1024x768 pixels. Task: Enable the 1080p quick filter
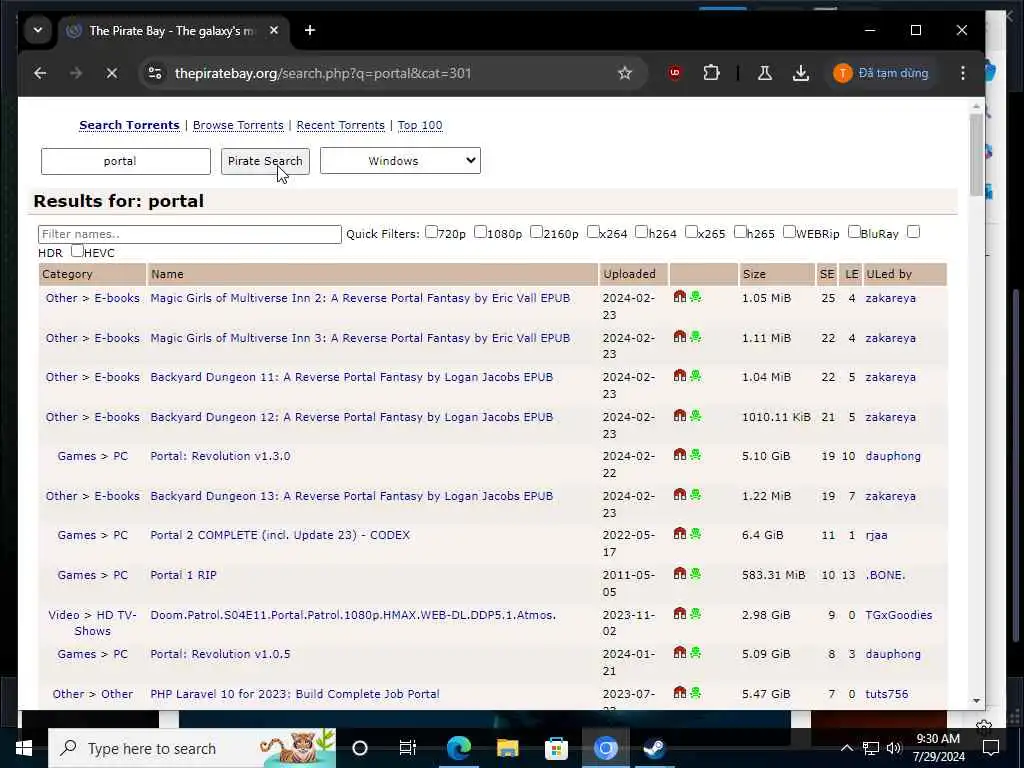(480, 232)
